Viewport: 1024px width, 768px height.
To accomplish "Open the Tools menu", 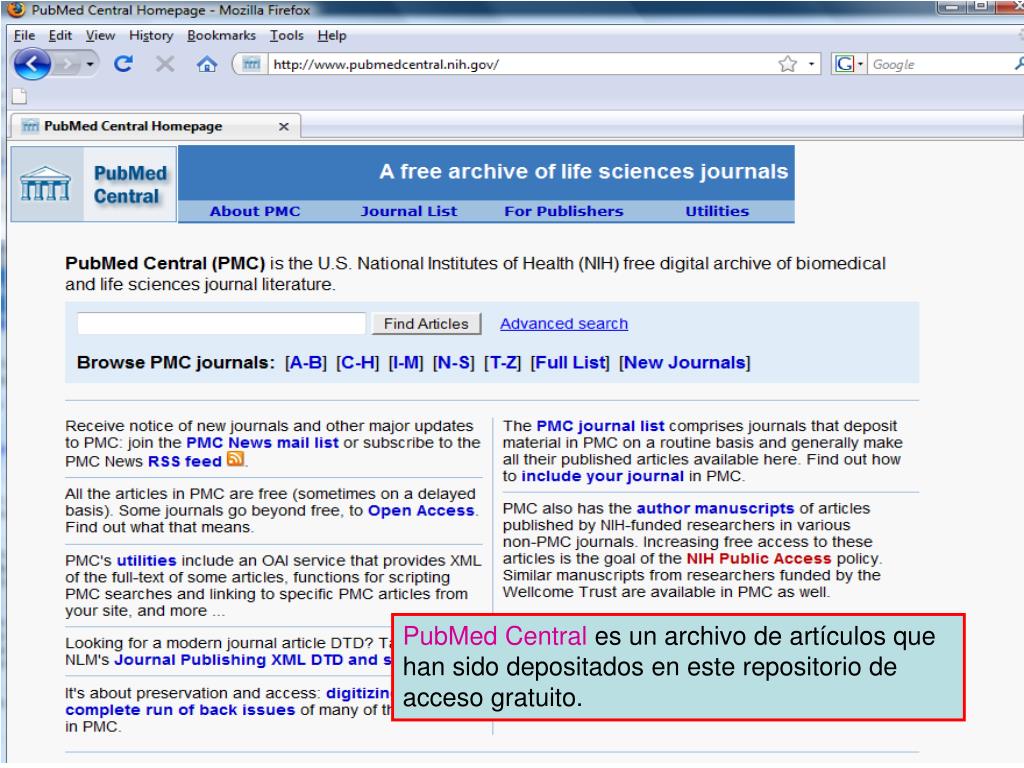I will point(287,35).
